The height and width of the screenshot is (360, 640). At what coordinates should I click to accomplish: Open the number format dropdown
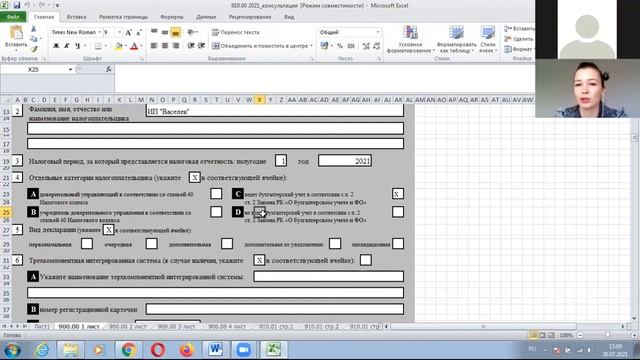(378, 32)
